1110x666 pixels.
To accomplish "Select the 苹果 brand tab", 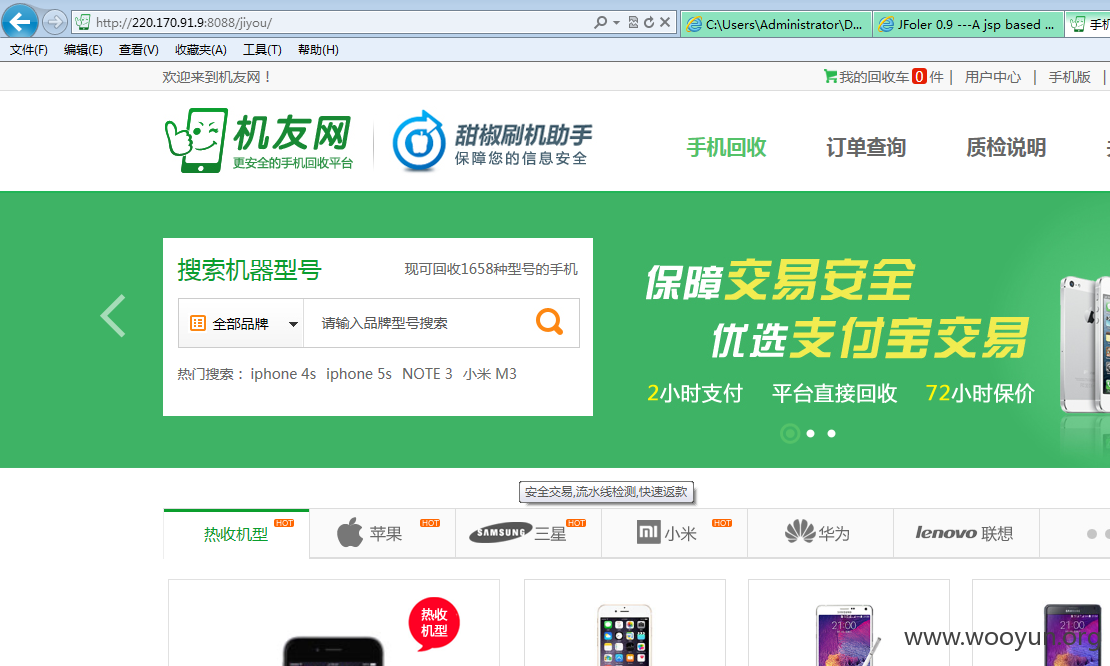I will [382, 534].
